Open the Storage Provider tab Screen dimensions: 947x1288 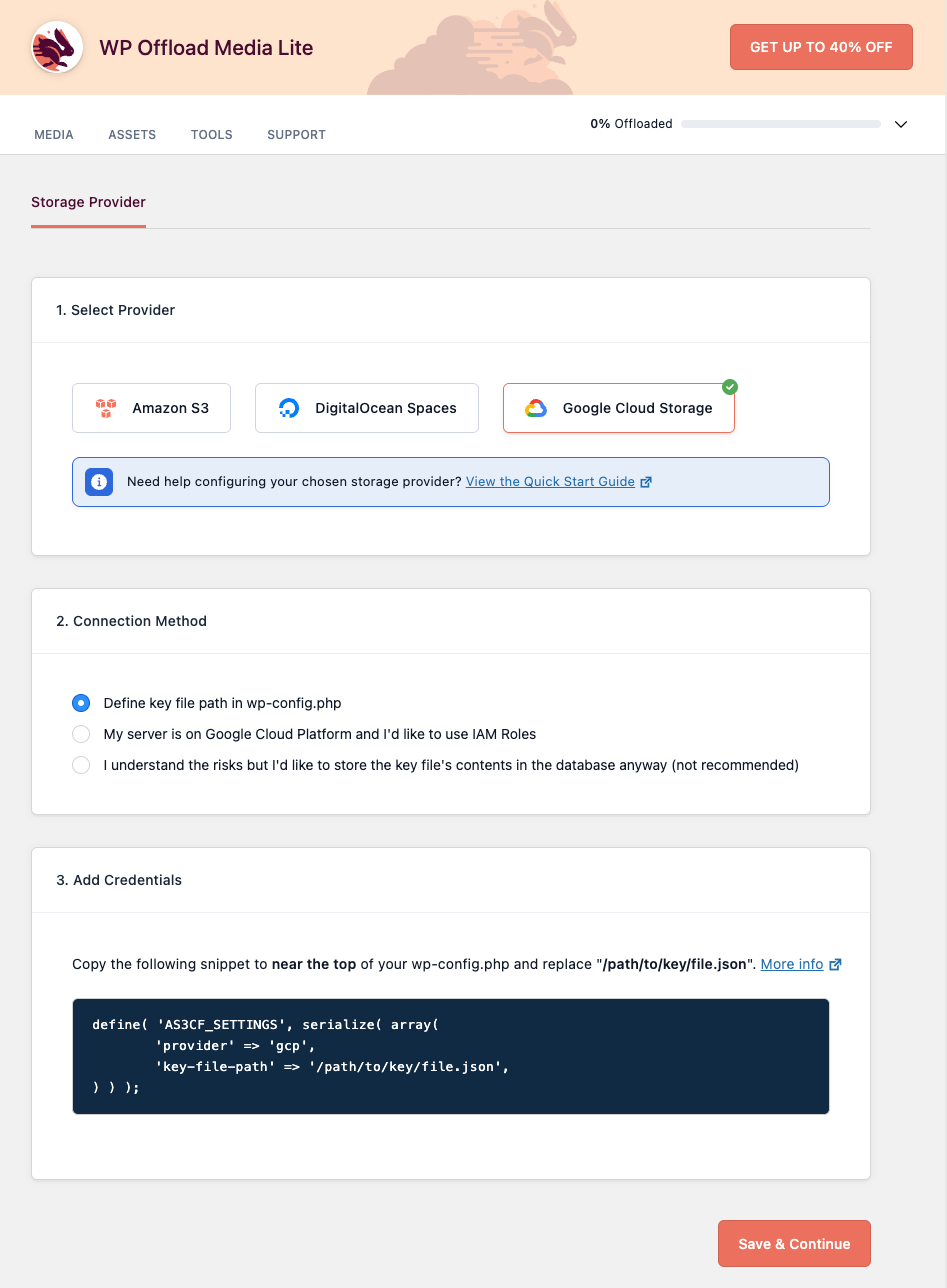click(88, 202)
